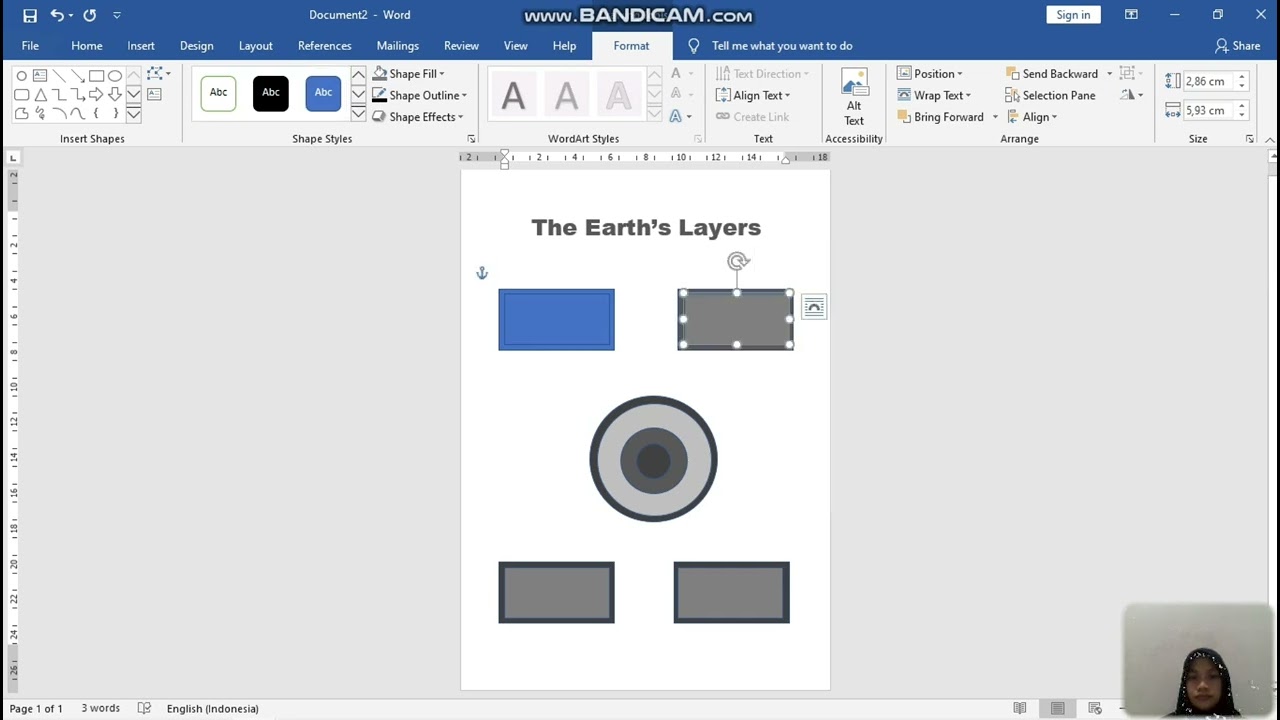Increase shape height with the up stepper
This screenshot has width=1280, height=720.
click(1241, 77)
